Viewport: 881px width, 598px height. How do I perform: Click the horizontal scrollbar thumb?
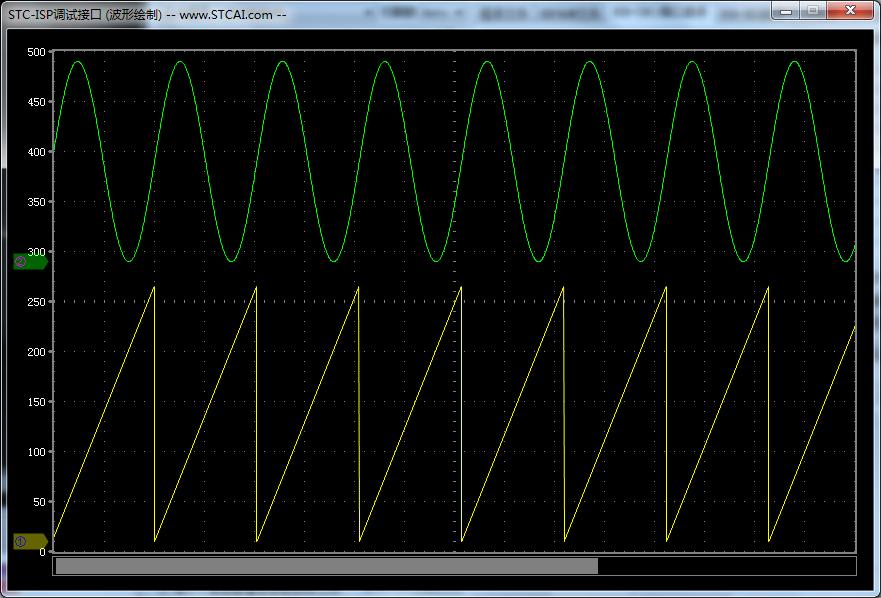click(327, 566)
